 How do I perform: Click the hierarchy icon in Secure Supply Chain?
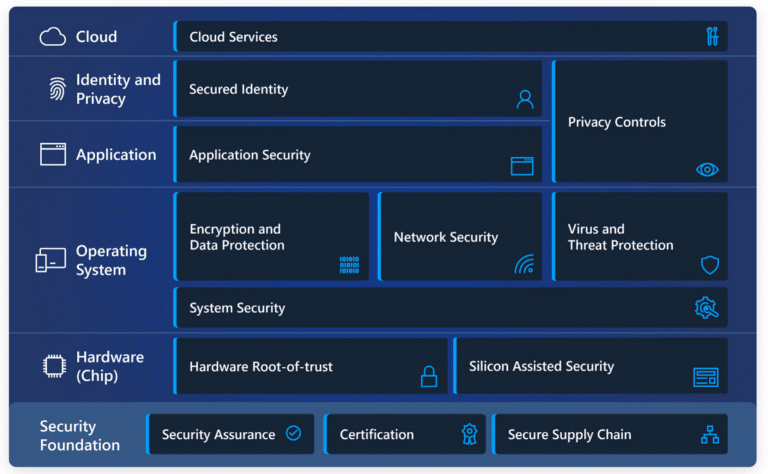[x=710, y=435]
